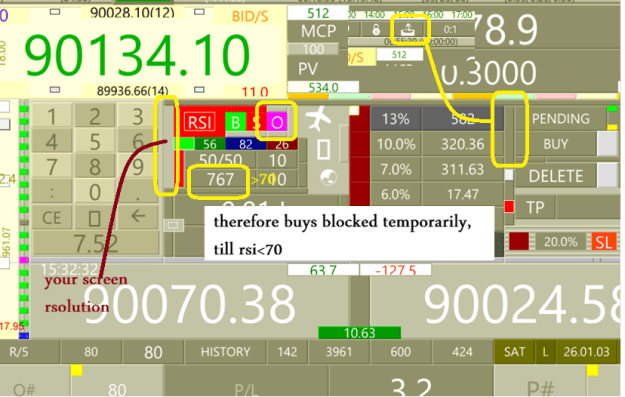Click the keypad digit 7

(x=51, y=167)
